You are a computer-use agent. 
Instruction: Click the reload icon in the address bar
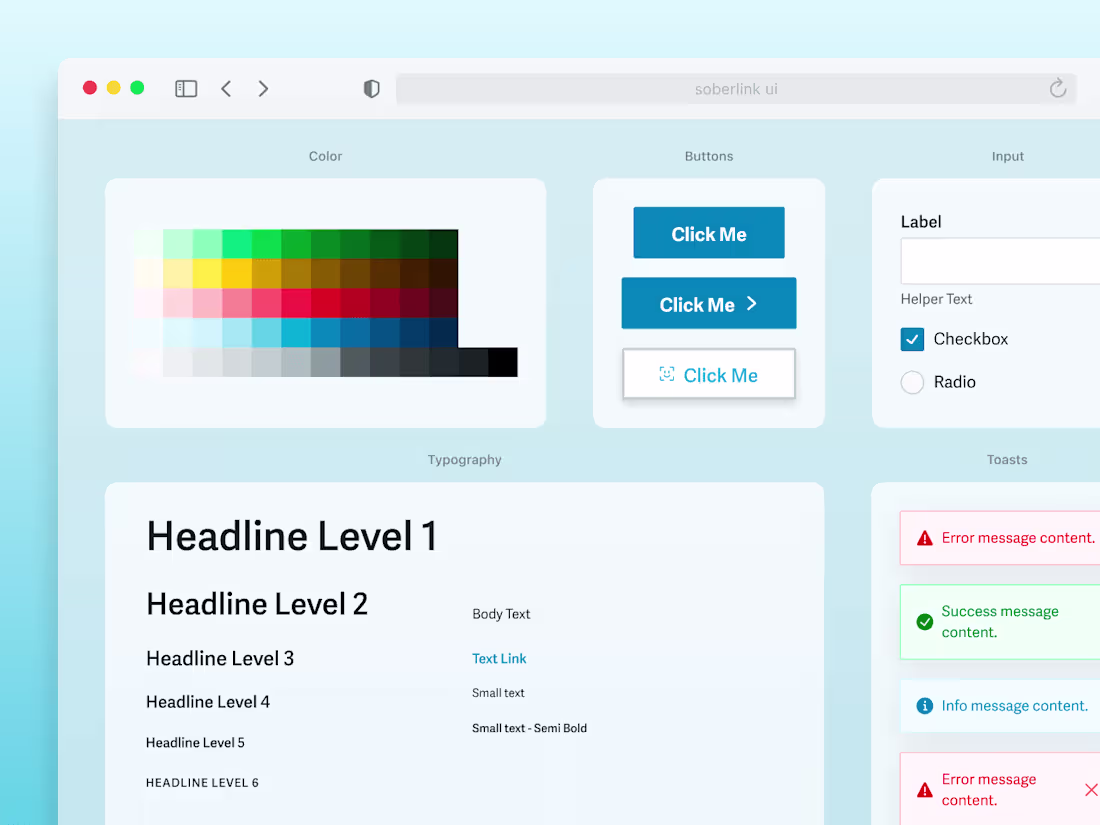coord(1058,89)
